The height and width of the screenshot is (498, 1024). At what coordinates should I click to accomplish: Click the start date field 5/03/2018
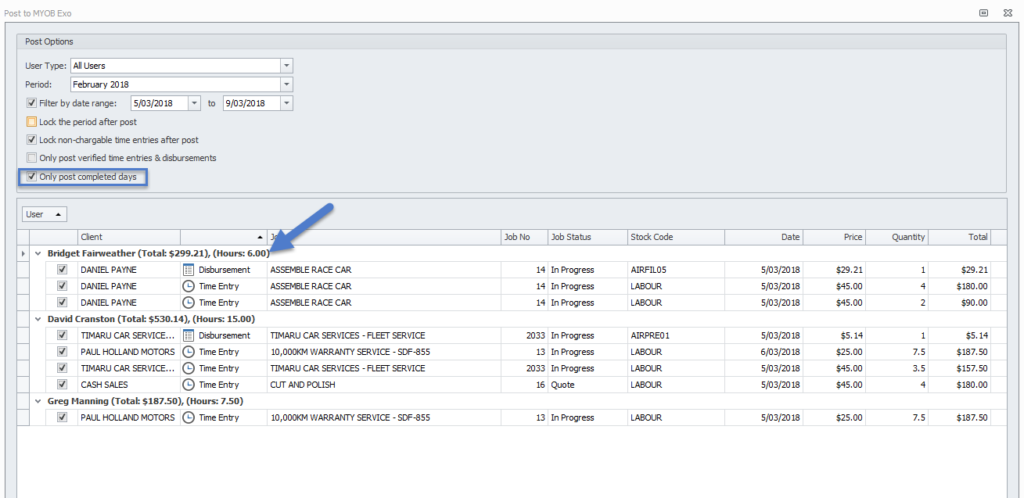coord(159,103)
